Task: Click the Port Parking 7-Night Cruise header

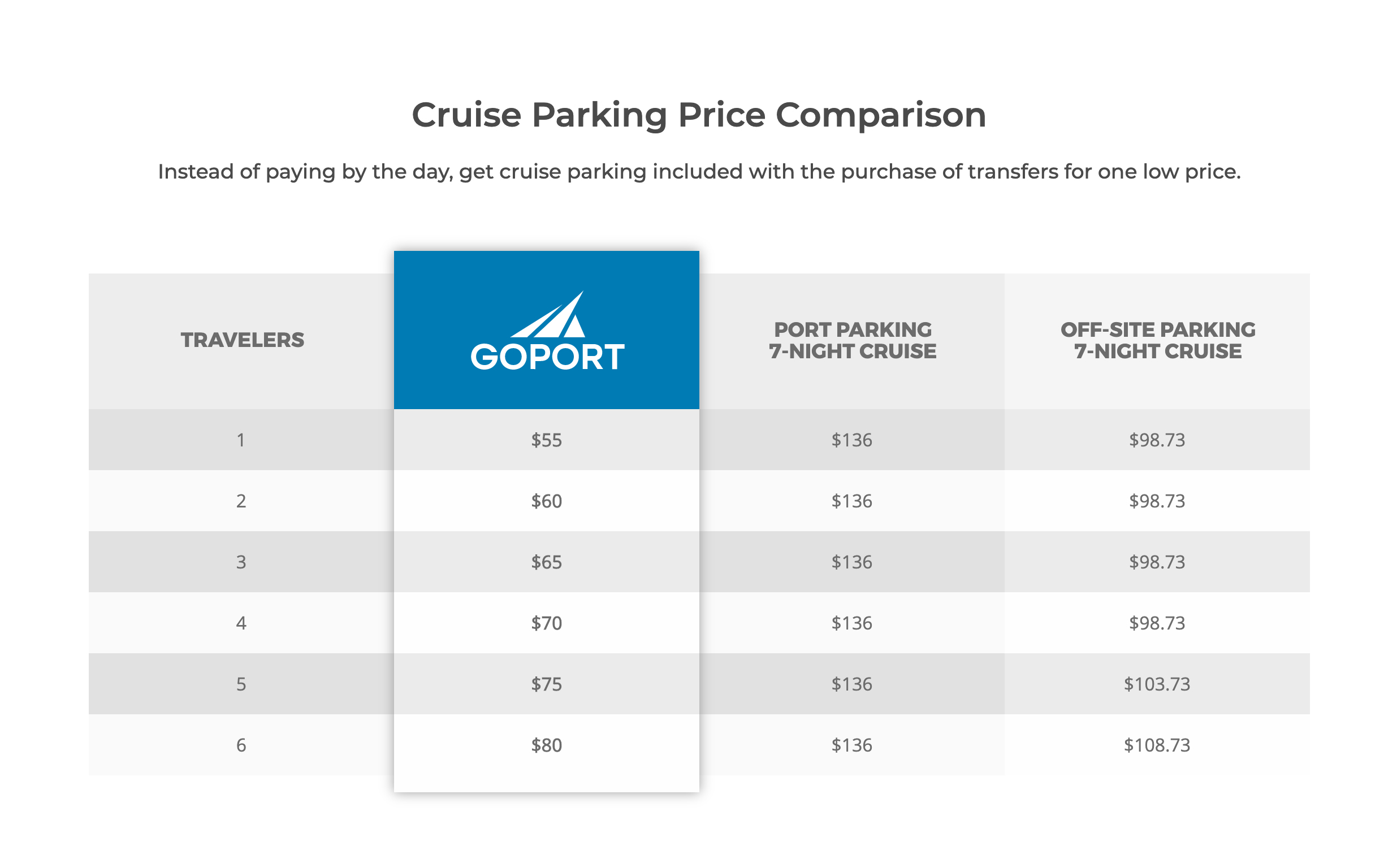Action: tap(852, 340)
